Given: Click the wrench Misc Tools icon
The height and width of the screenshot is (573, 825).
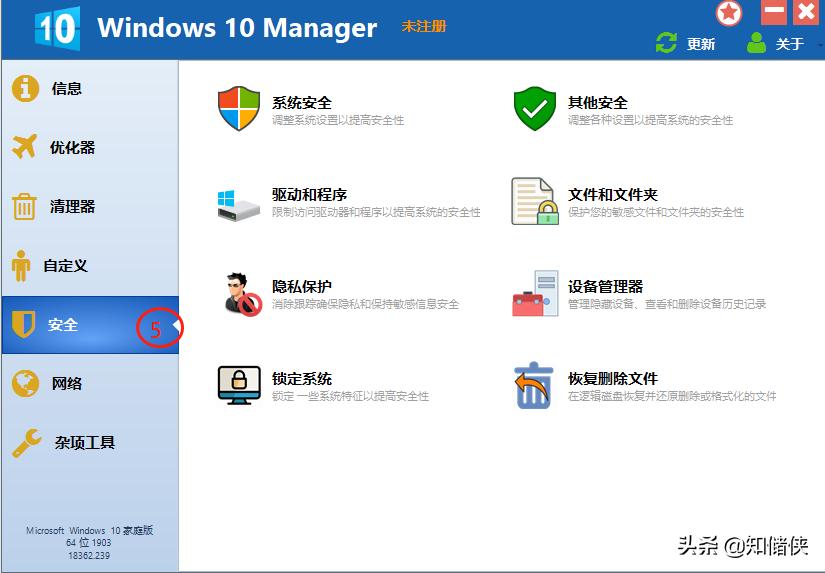Looking at the screenshot, I should [26, 443].
